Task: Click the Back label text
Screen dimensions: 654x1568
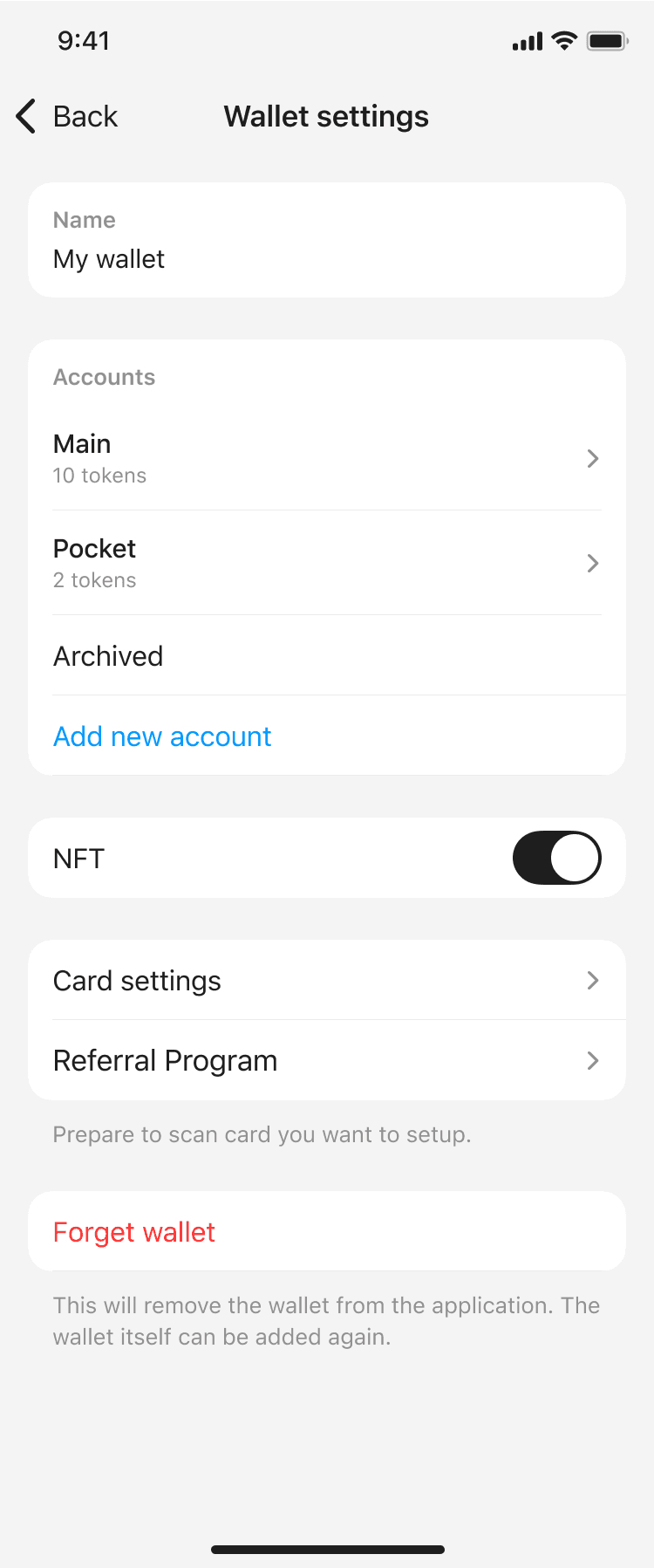Action: pos(85,116)
